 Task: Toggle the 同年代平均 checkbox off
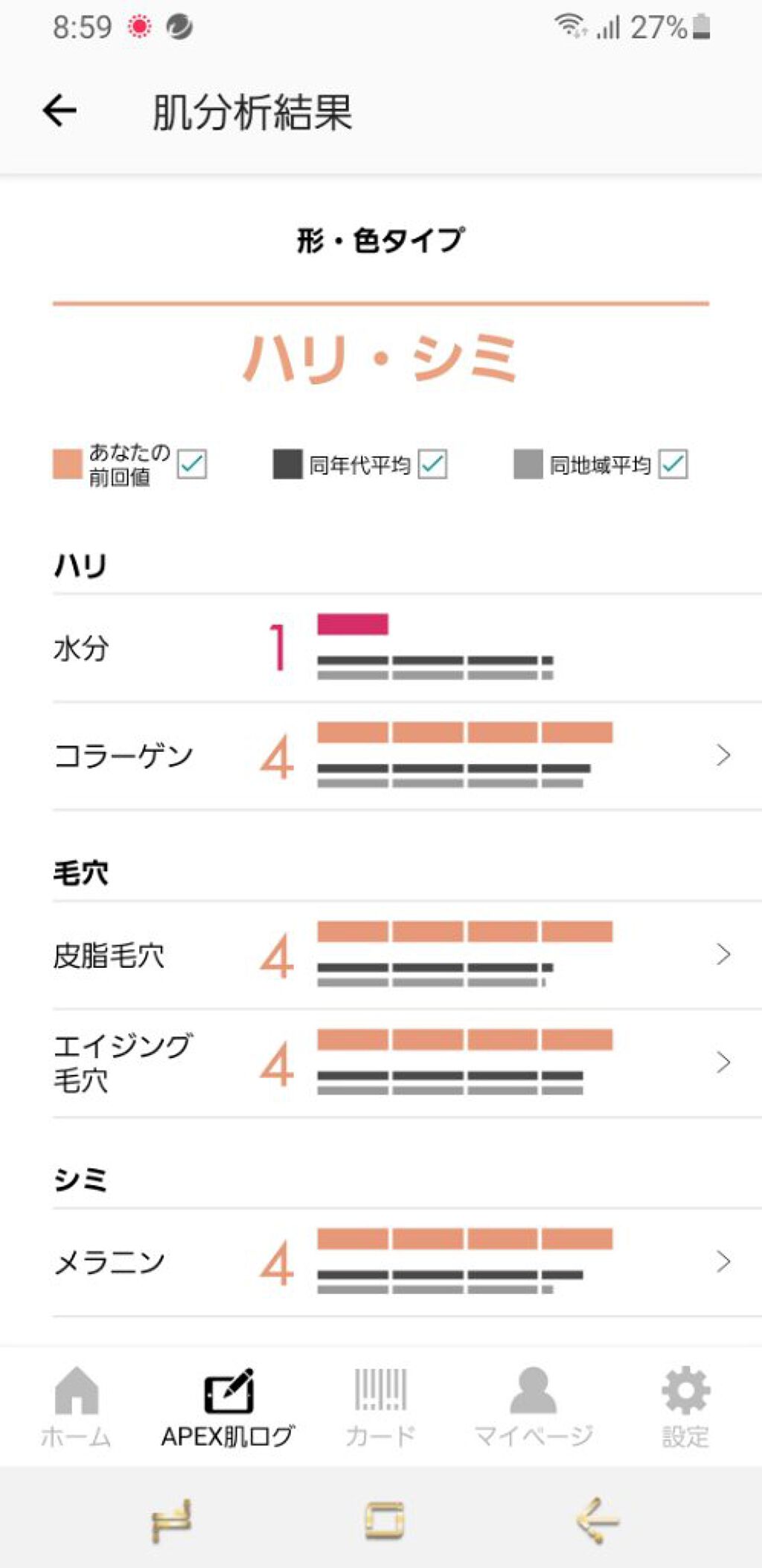tap(432, 465)
